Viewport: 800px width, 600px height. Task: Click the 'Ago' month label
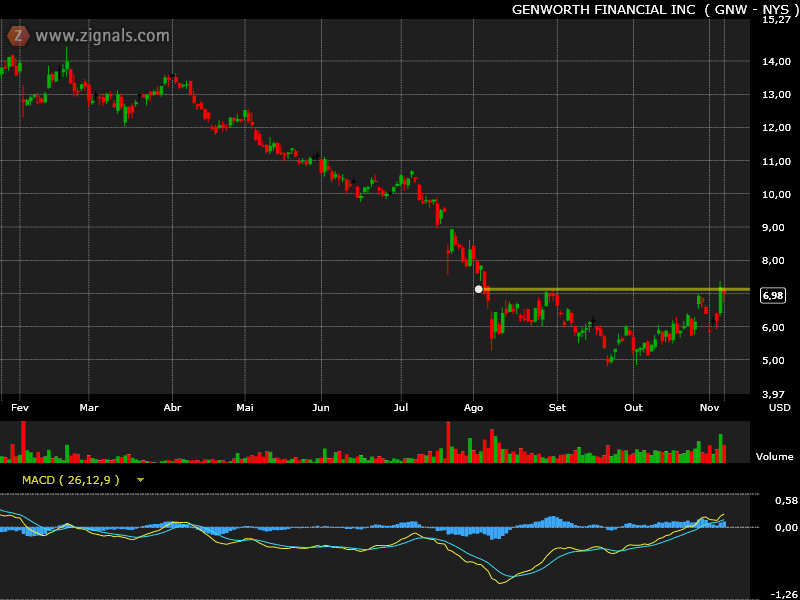[x=473, y=408]
